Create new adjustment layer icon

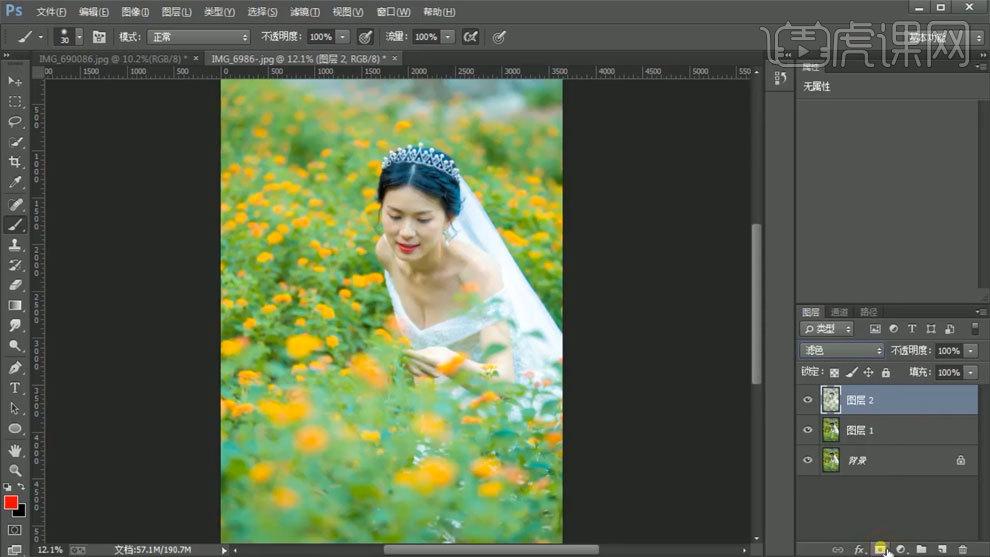[901, 549]
